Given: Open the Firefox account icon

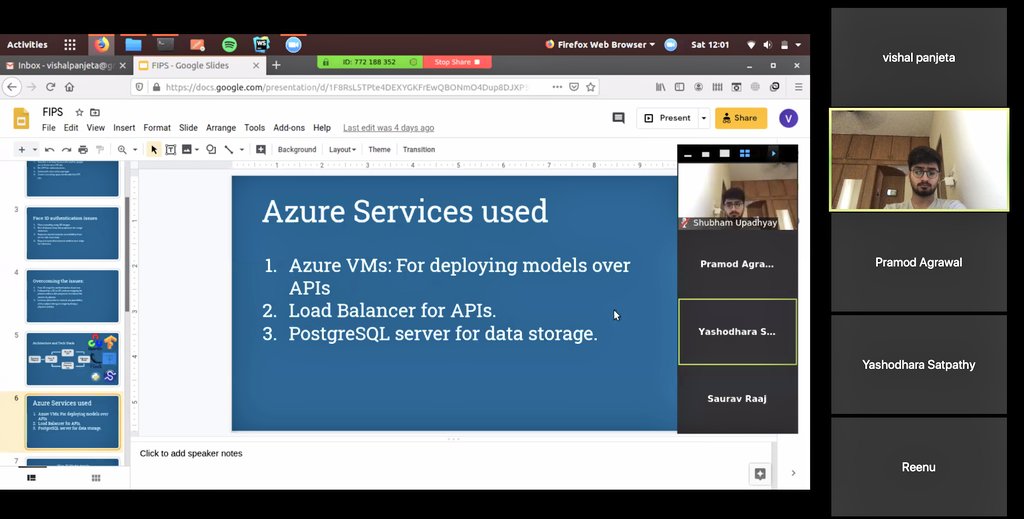Looking at the screenshot, I should 698,87.
